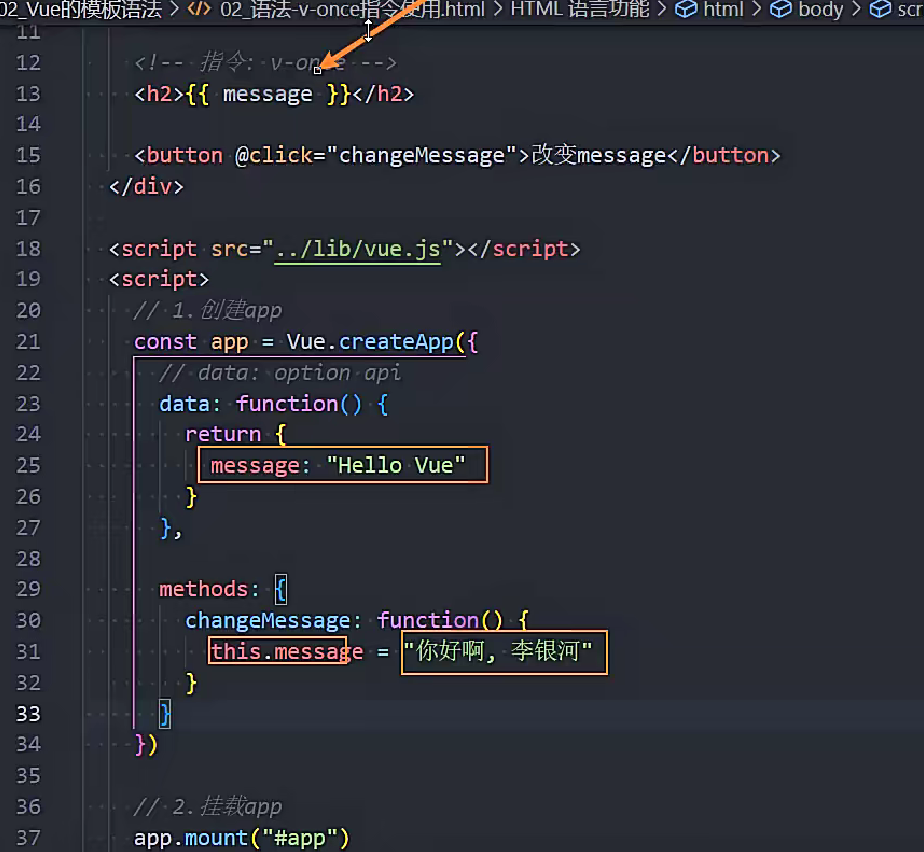Click the opening brace after methods:
Screen dimensions: 924x852
[x=281, y=590]
